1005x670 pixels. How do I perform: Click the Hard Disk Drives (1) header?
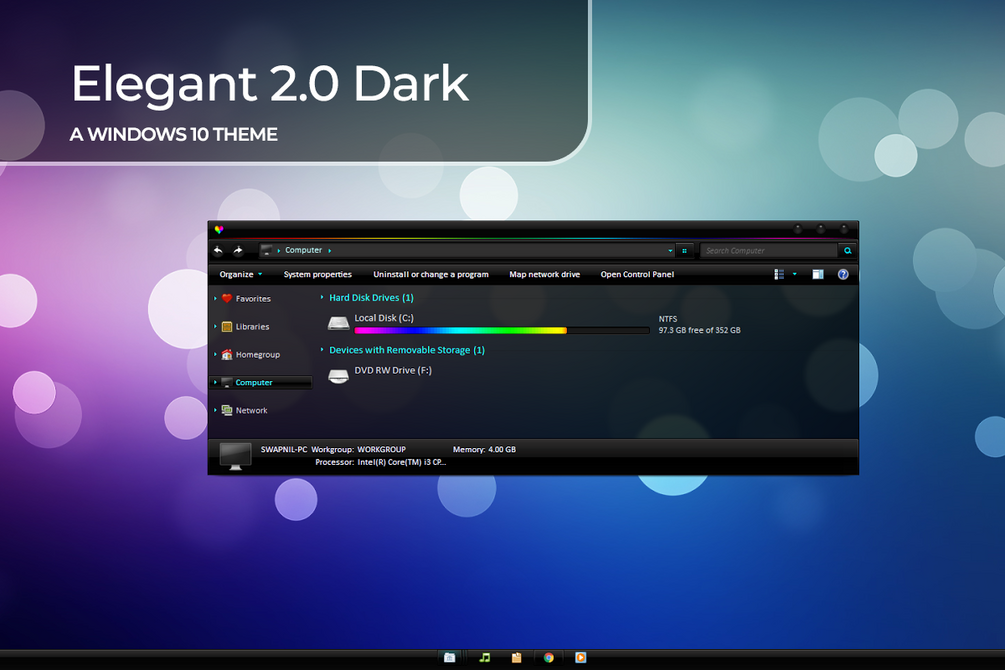click(x=371, y=297)
